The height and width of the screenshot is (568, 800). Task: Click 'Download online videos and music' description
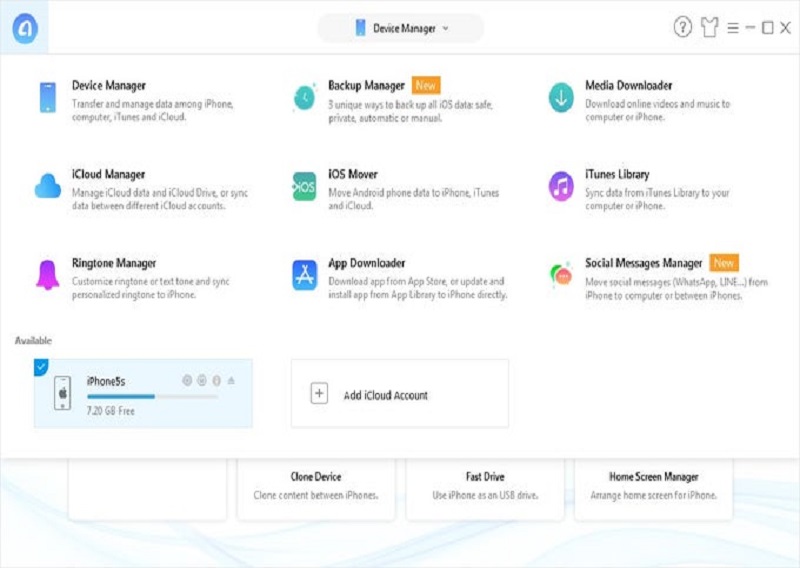point(658,110)
